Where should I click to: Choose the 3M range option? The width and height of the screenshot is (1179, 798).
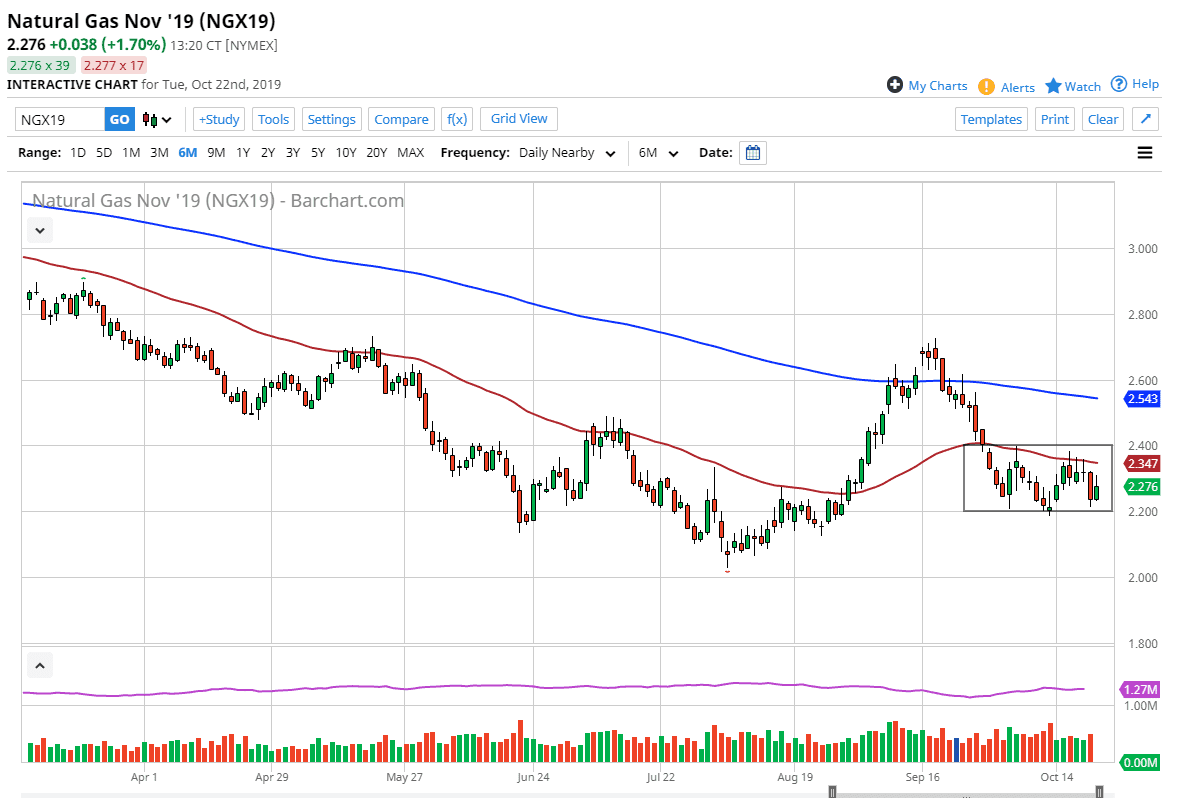(x=159, y=153)
